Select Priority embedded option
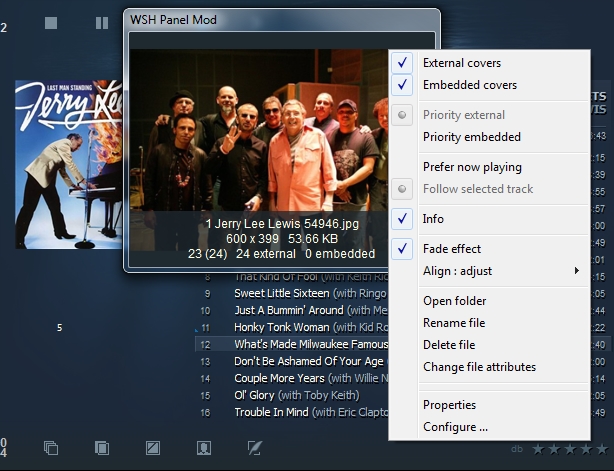614x471 pixels. [x=471, y=137]
